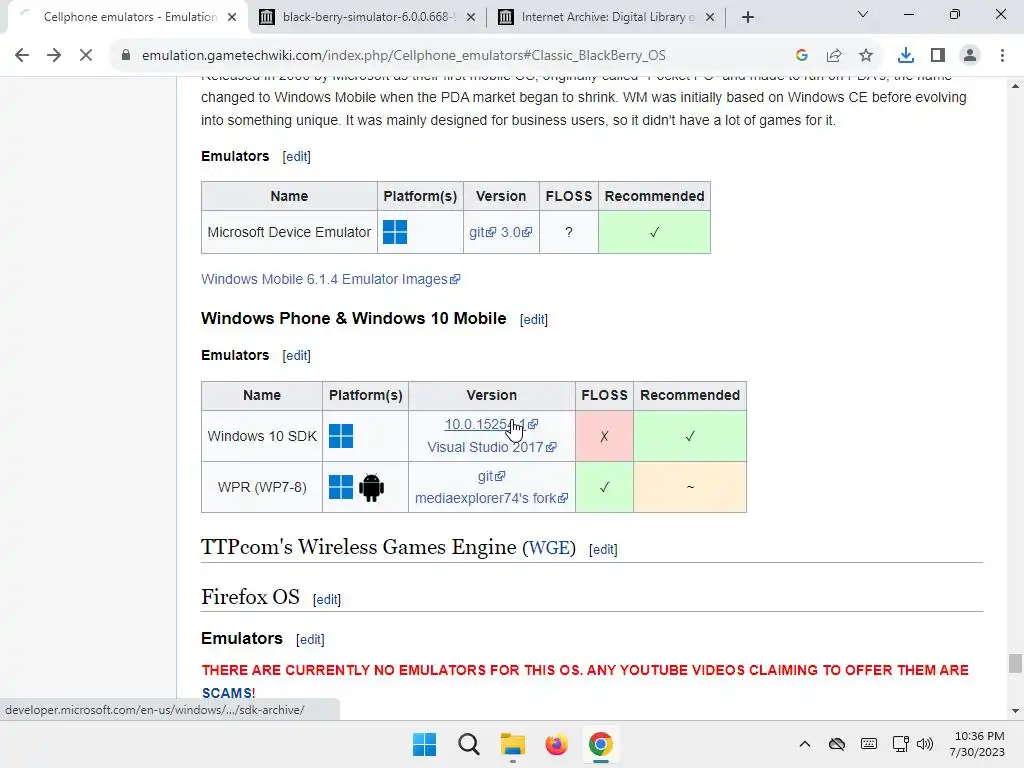The height and width of the screenshot is (768, 1024).
Task: Select the Windows 10 SDK name cell
Action: tap(262, 436)
